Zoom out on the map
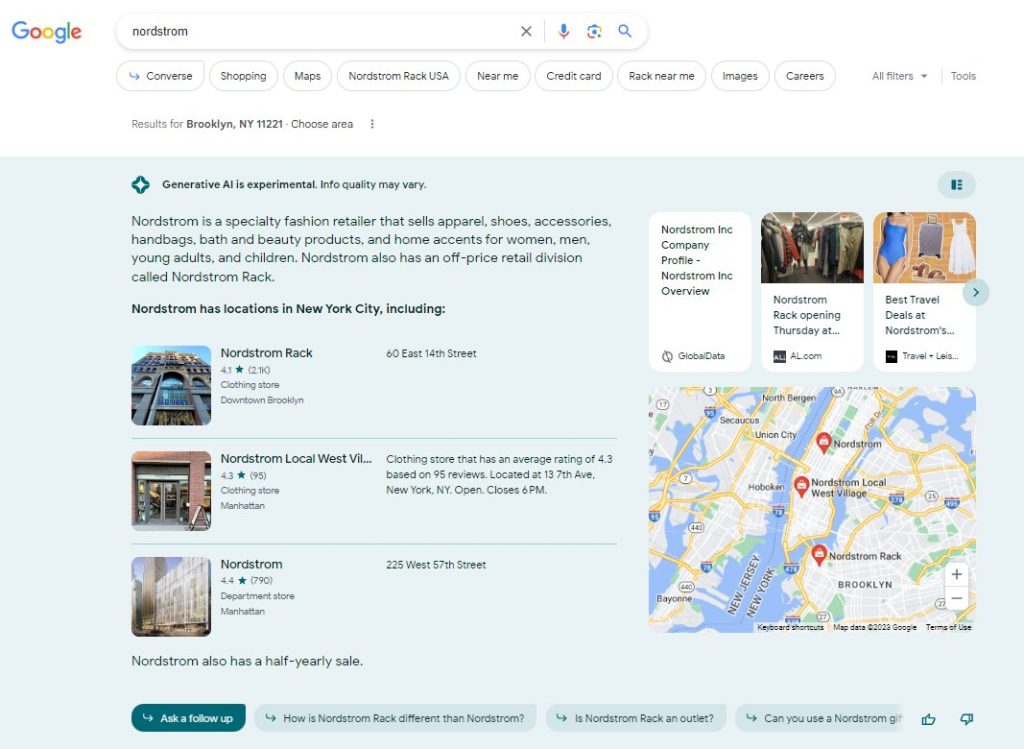 coord(957,599)
